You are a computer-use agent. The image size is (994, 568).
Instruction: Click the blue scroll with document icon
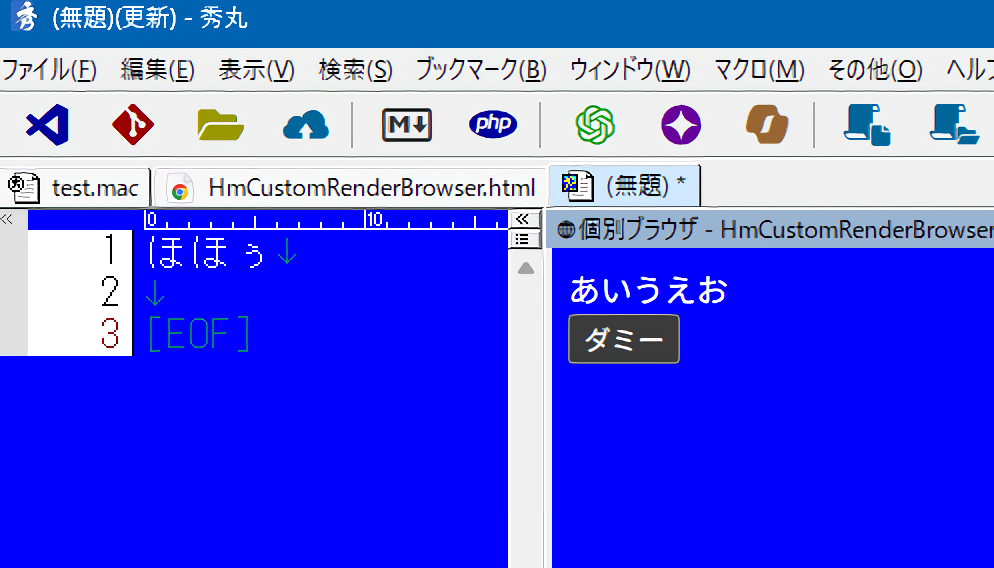pyautogui.click(x=867, y=125)
